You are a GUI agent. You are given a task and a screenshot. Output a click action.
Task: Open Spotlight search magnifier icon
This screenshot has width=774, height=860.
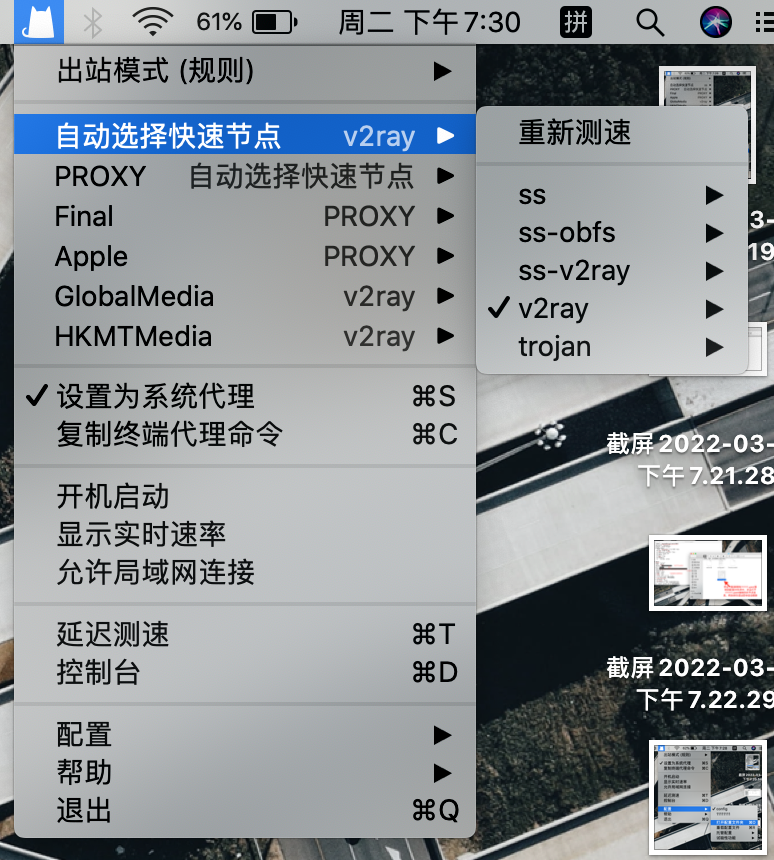point(650,22)
